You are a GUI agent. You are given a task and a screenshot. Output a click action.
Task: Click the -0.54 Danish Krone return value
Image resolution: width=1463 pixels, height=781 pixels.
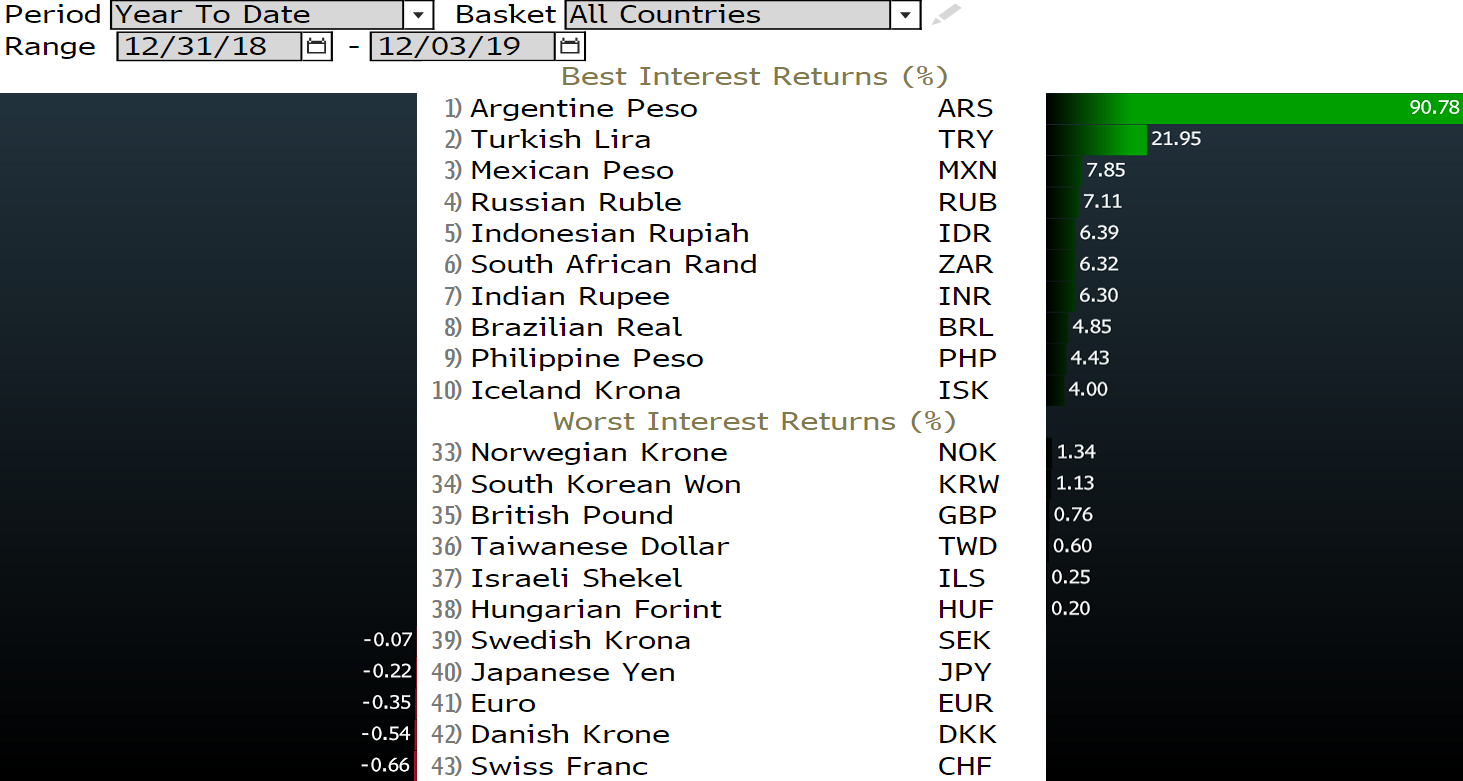pos(388,734)
